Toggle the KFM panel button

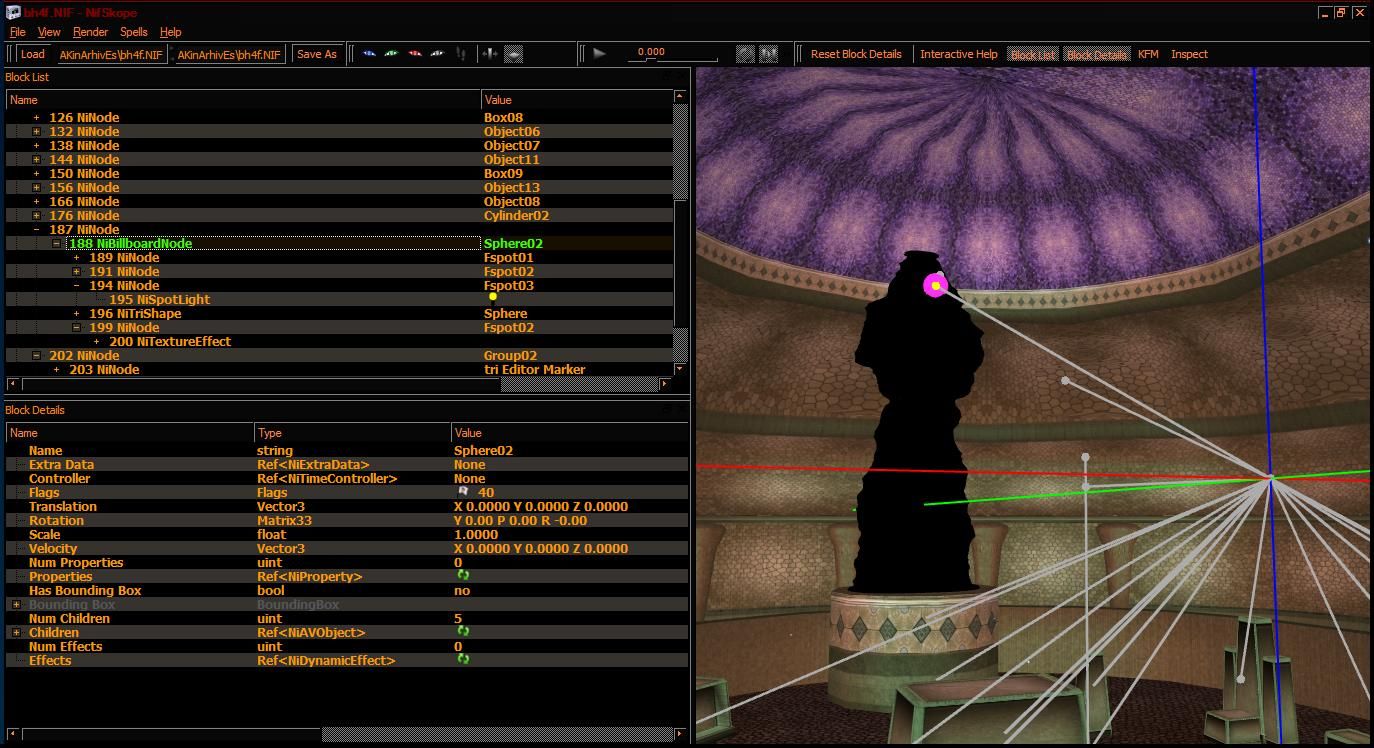(1148, 54)
